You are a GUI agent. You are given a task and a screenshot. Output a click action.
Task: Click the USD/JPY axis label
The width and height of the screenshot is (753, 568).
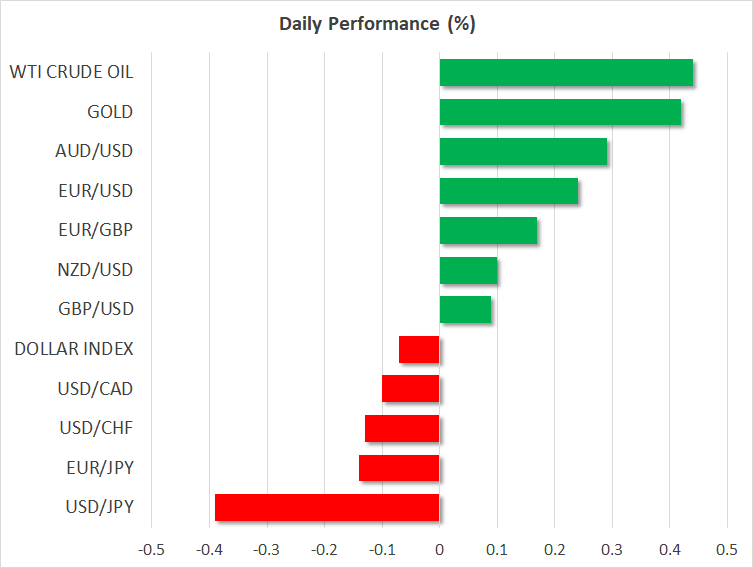coord(96,507)
